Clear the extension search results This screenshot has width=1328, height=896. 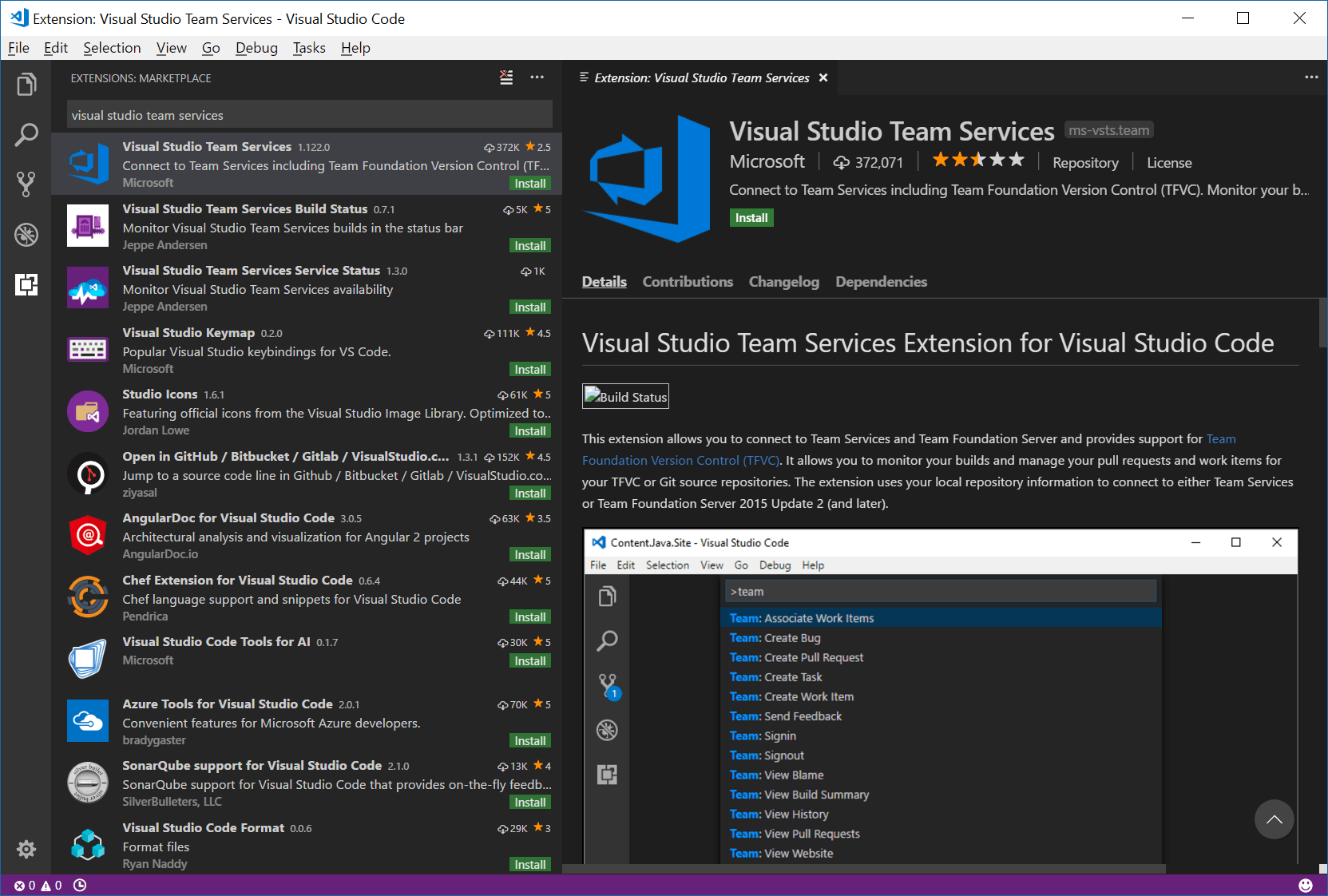505,77
